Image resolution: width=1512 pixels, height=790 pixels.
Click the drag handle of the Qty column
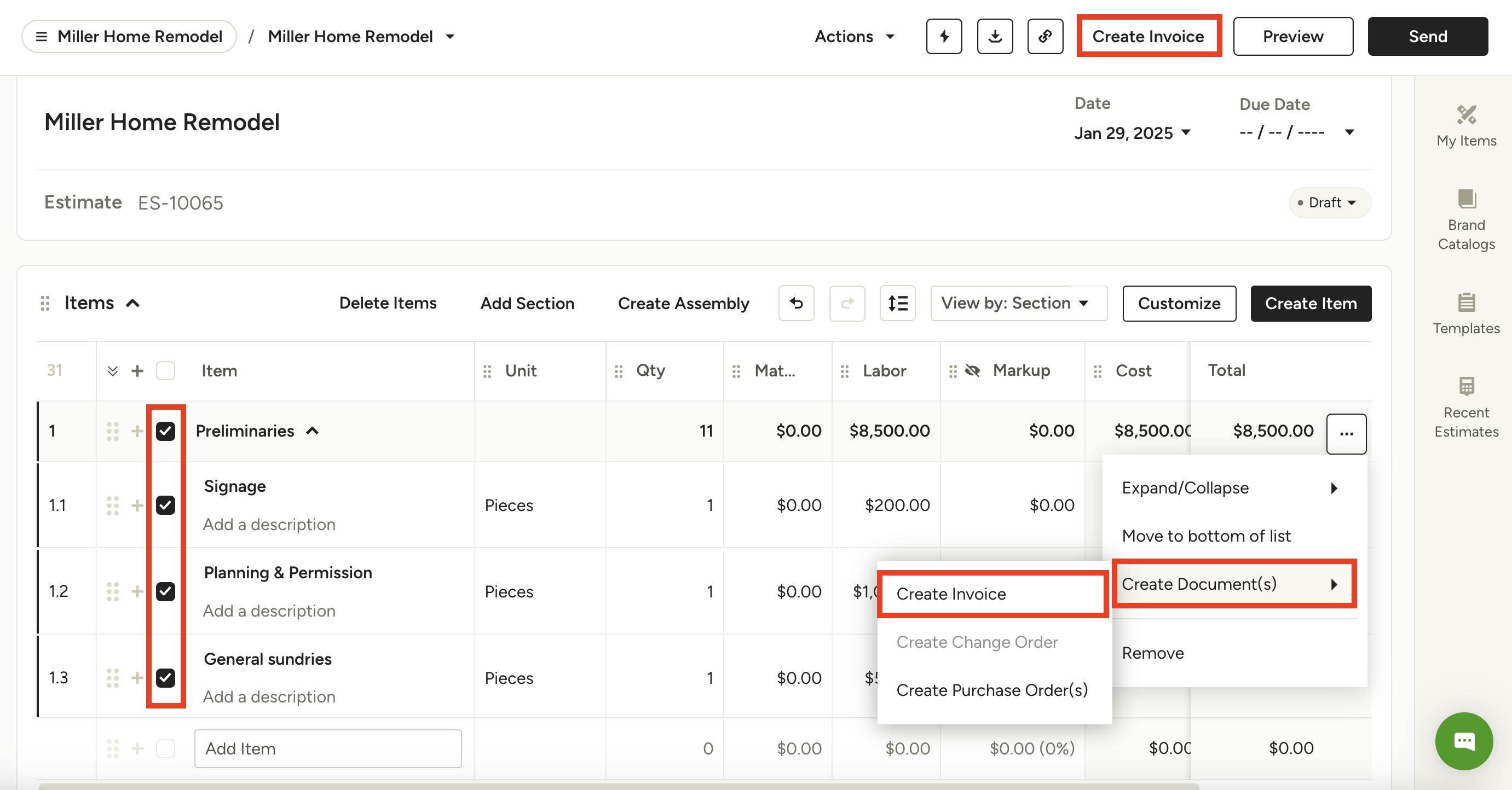coord(618,371)
